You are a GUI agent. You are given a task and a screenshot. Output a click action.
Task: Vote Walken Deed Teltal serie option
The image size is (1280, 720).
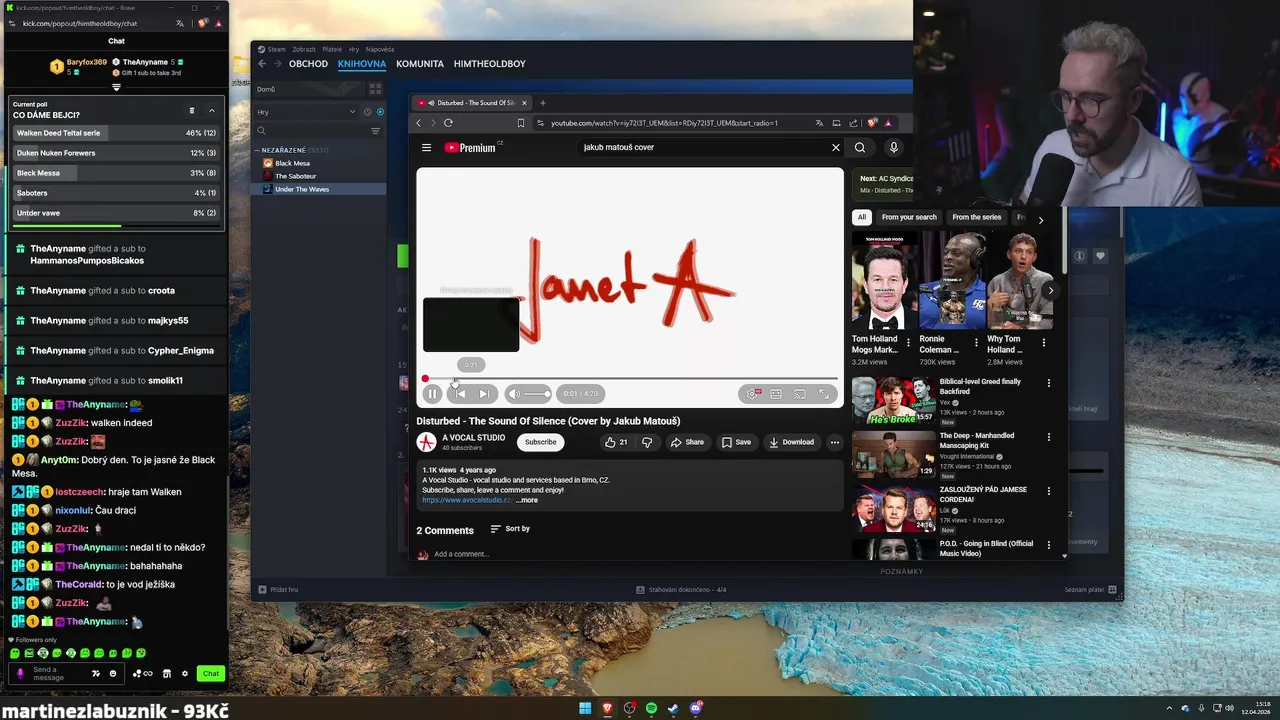coord(116,133)
